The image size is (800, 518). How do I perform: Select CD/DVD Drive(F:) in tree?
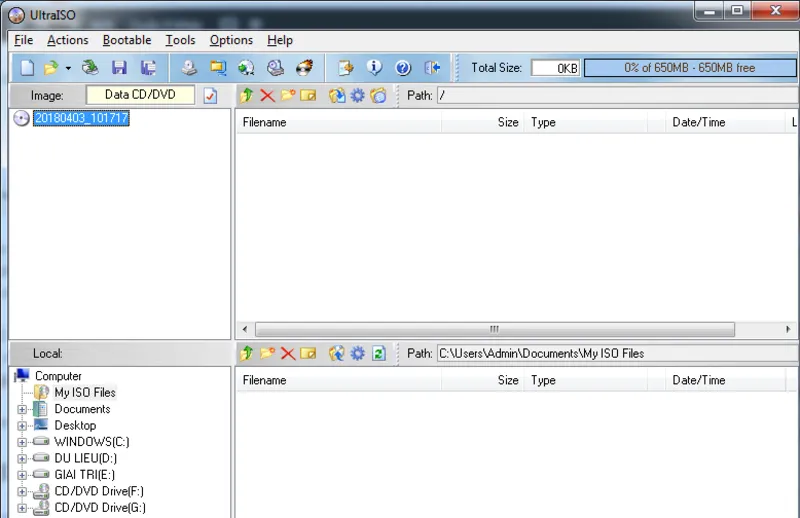[99, 491]
